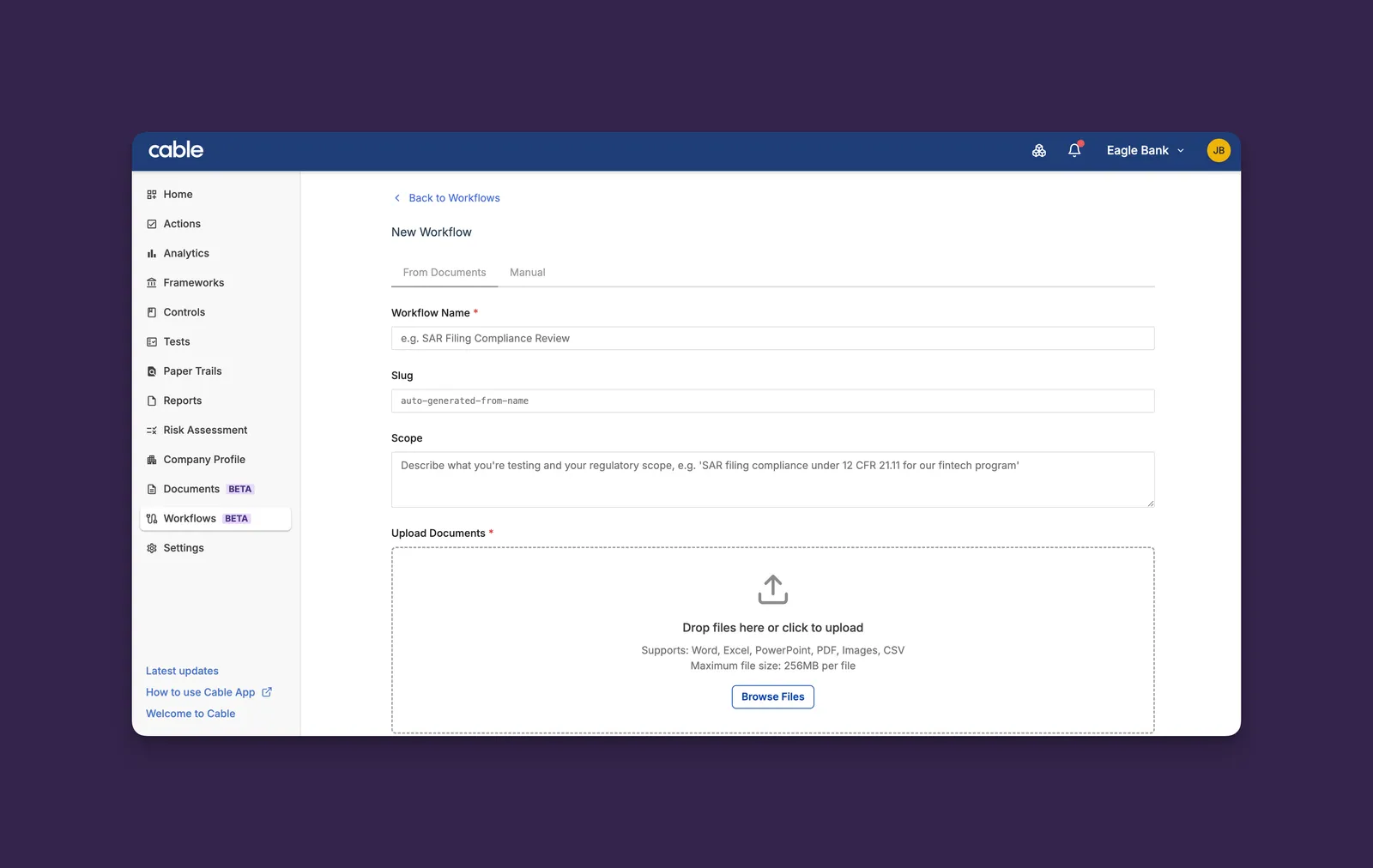Click the Settings gear icon

coord(152,548)
